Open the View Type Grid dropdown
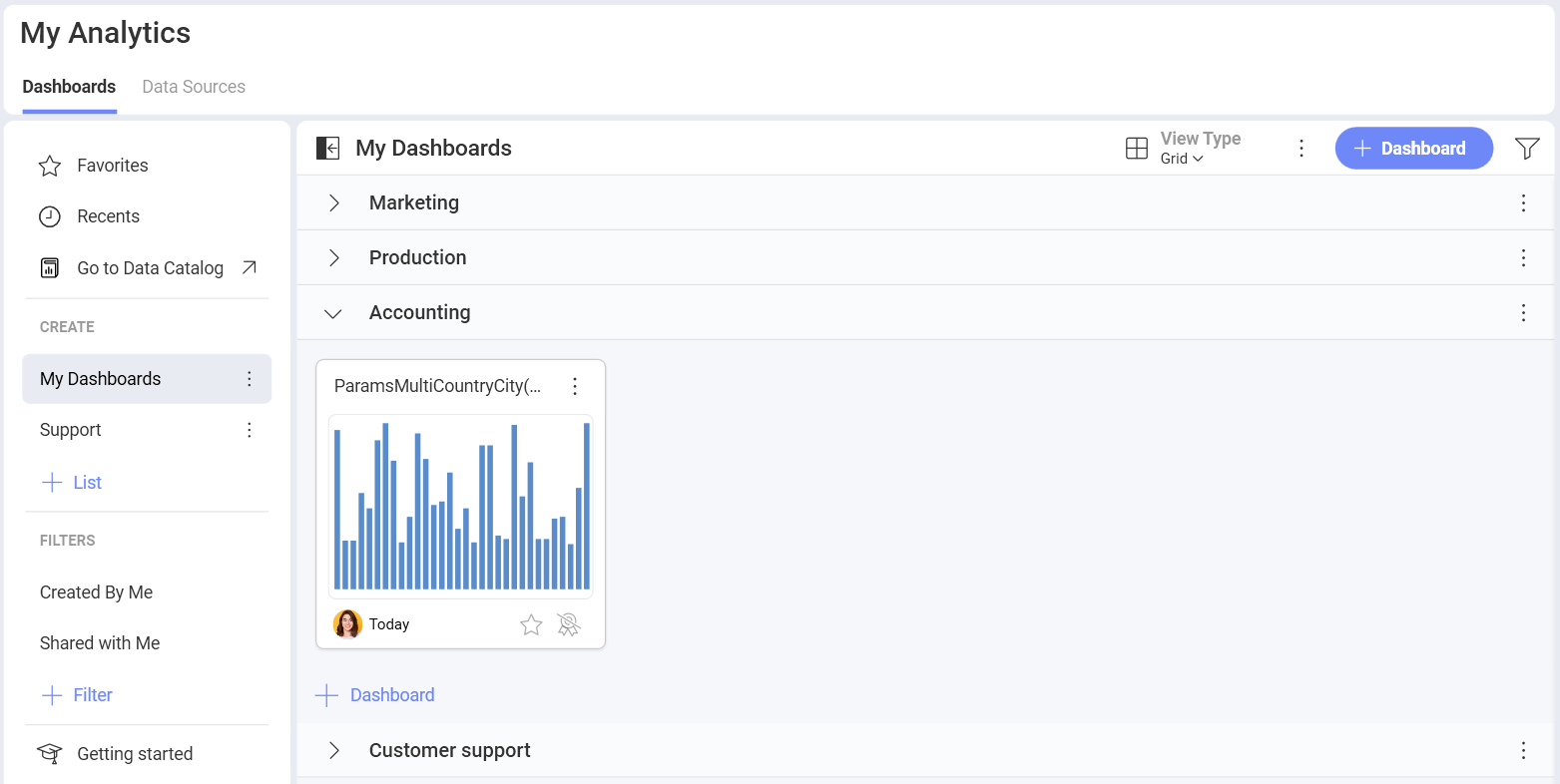Screen dimensions: 1560x784 (x=1183, y=159)
